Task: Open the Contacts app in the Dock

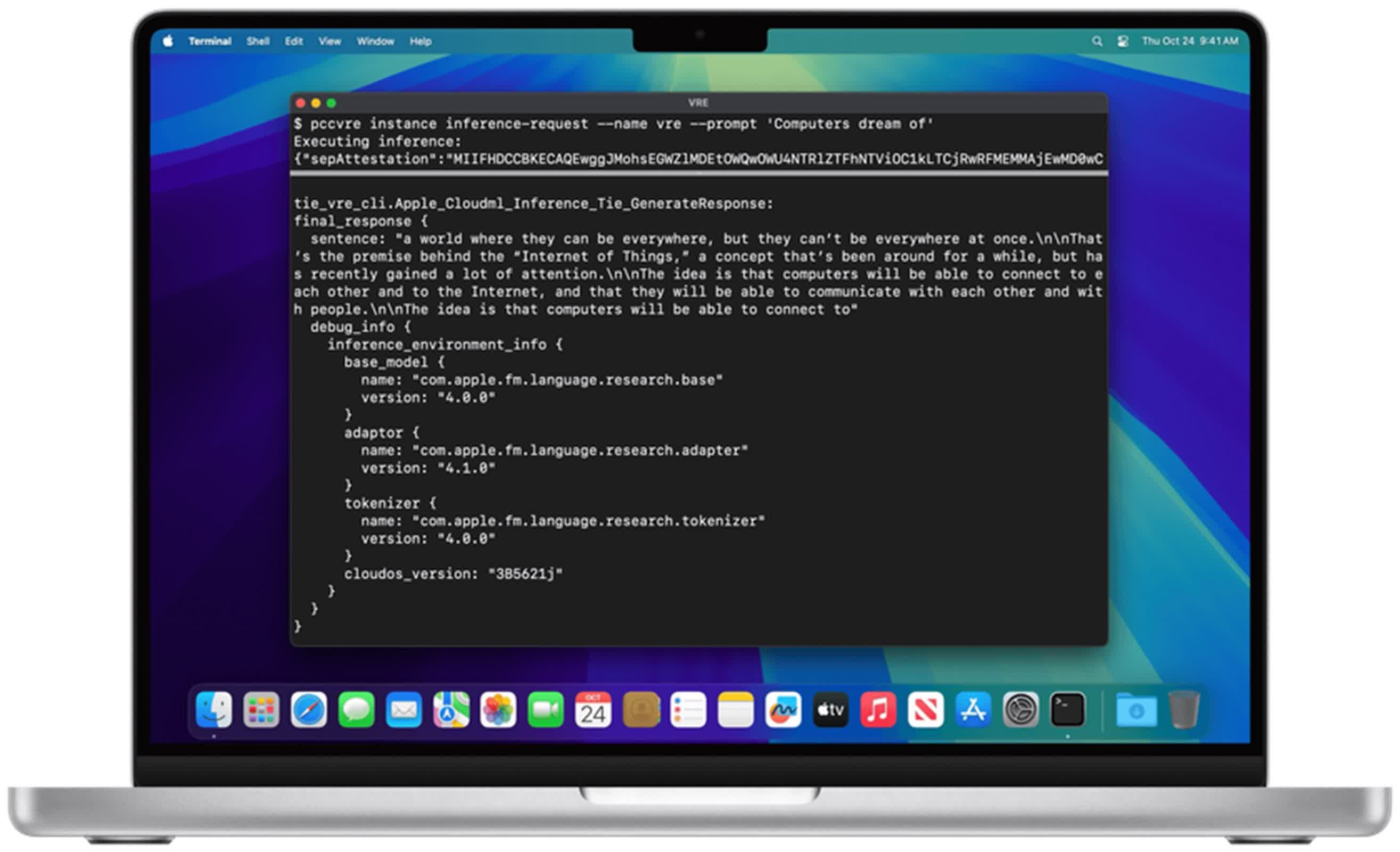Action: click(x=641, y=709)
